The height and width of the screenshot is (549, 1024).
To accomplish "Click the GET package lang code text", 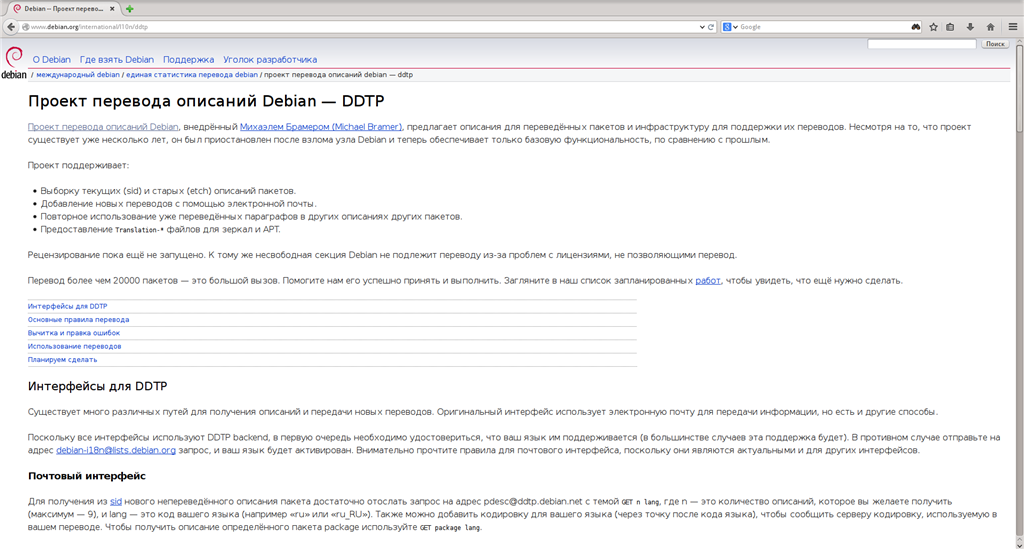I will coord(450,527).
